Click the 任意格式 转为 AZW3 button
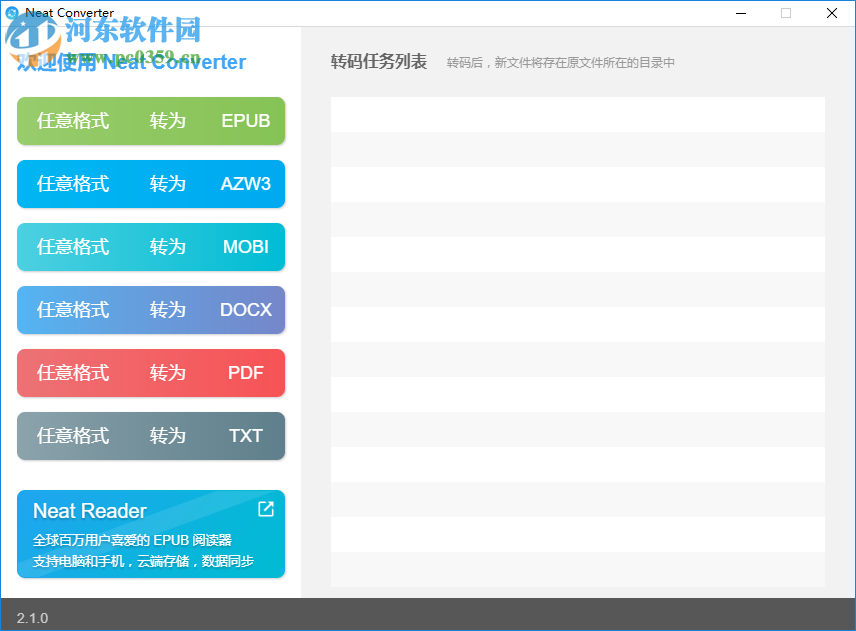Image resolution: width=856 pixels, height=631 pixels. coord(150,184)
